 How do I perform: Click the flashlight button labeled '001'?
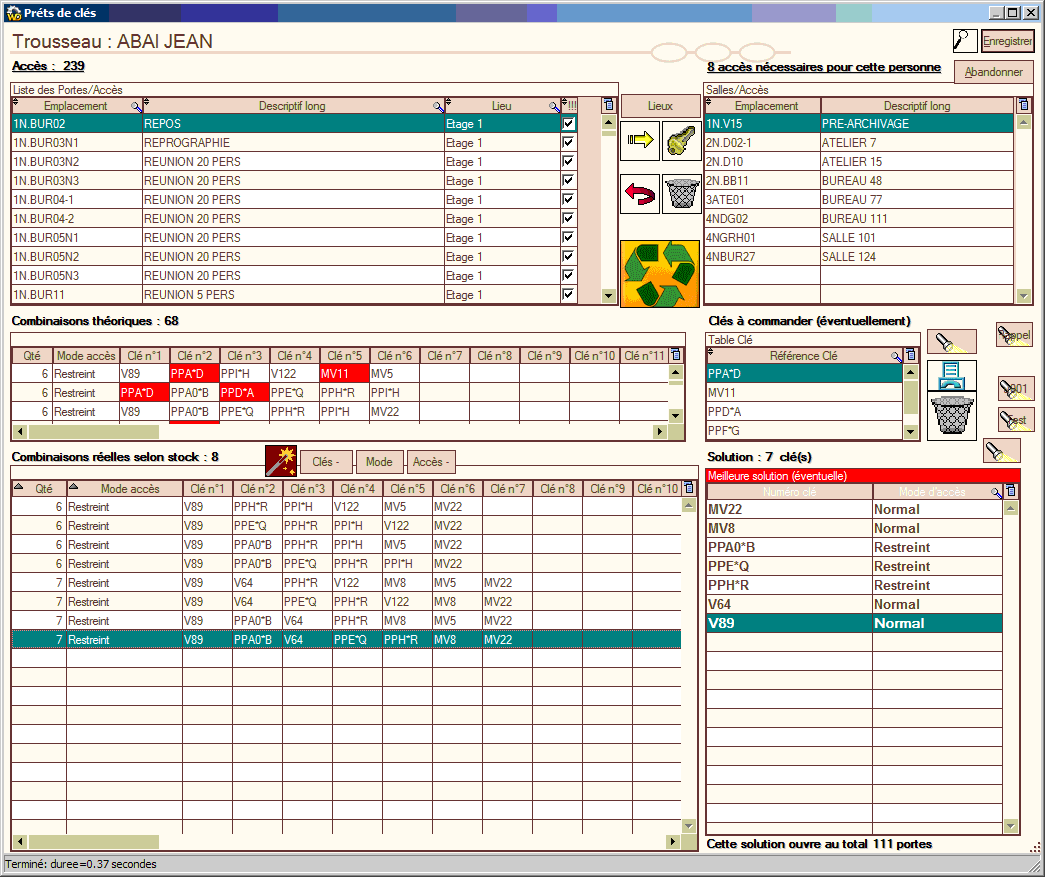click(x=1016, y=389)
